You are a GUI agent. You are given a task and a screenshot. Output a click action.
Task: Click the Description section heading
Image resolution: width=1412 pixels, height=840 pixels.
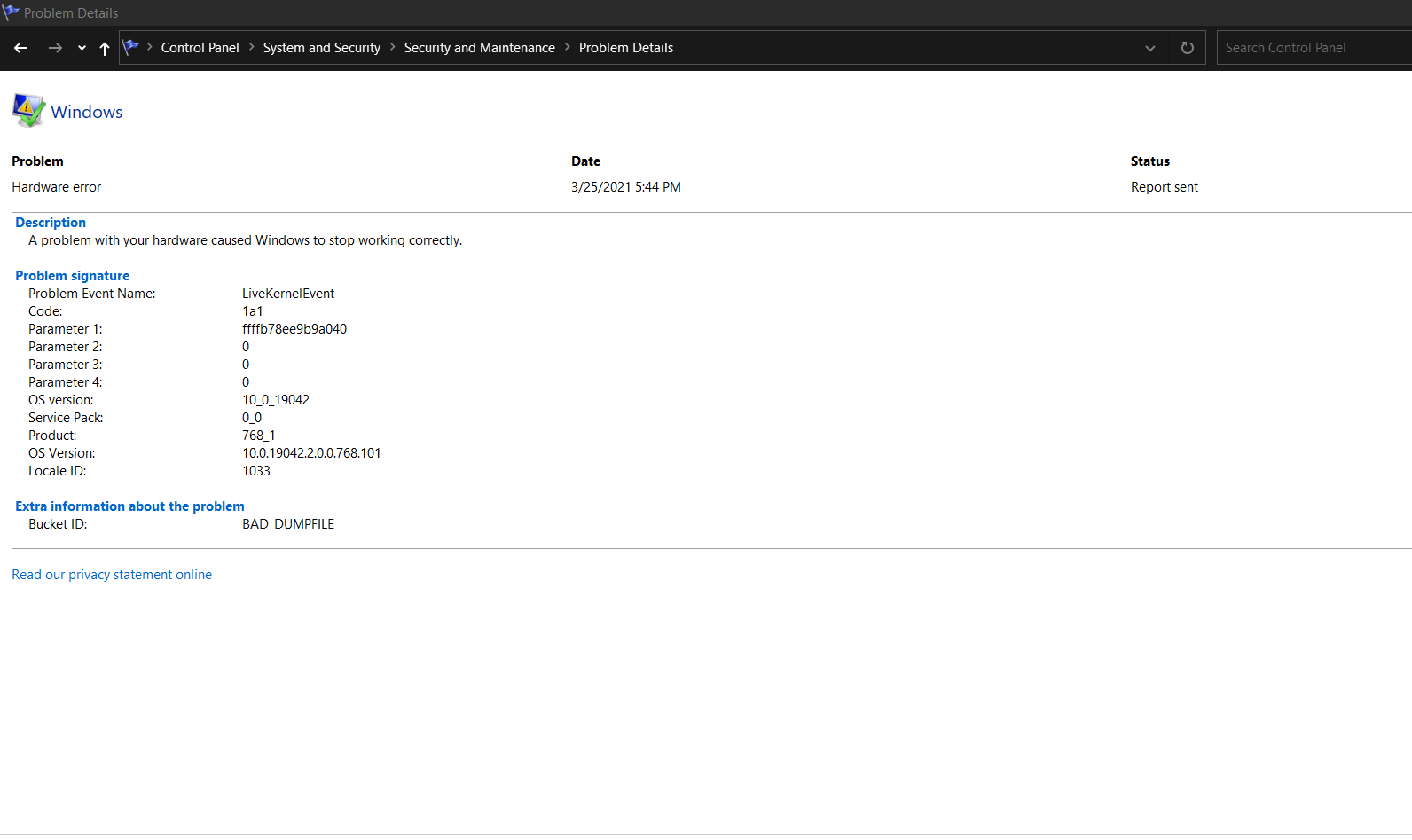tap(51, 223)
